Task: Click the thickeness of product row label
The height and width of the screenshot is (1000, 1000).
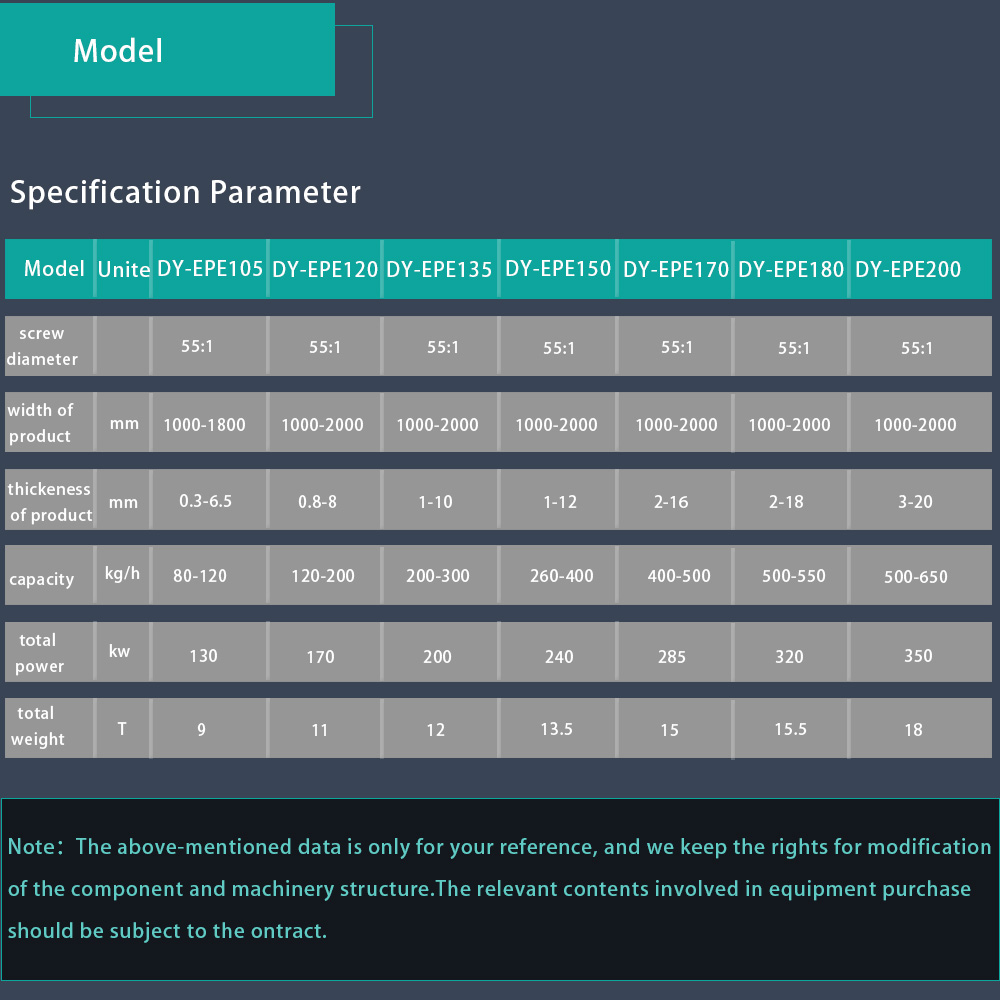Action: click(50, 501)
